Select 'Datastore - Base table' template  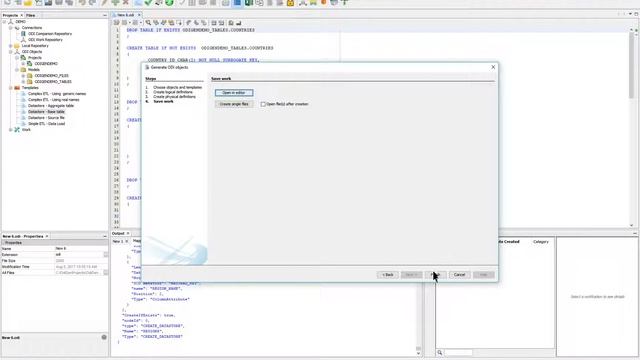pos(46,112)
